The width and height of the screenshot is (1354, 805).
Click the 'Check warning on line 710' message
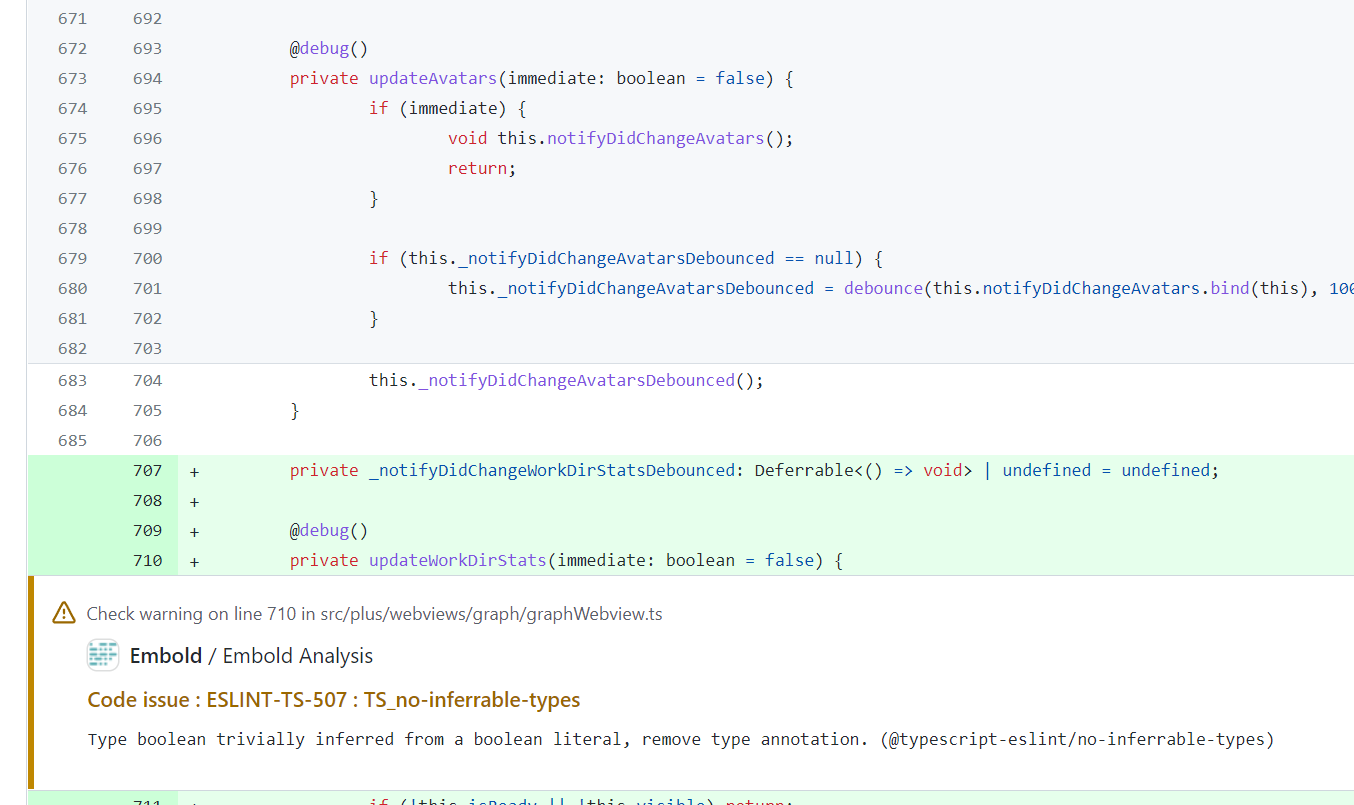374,613
